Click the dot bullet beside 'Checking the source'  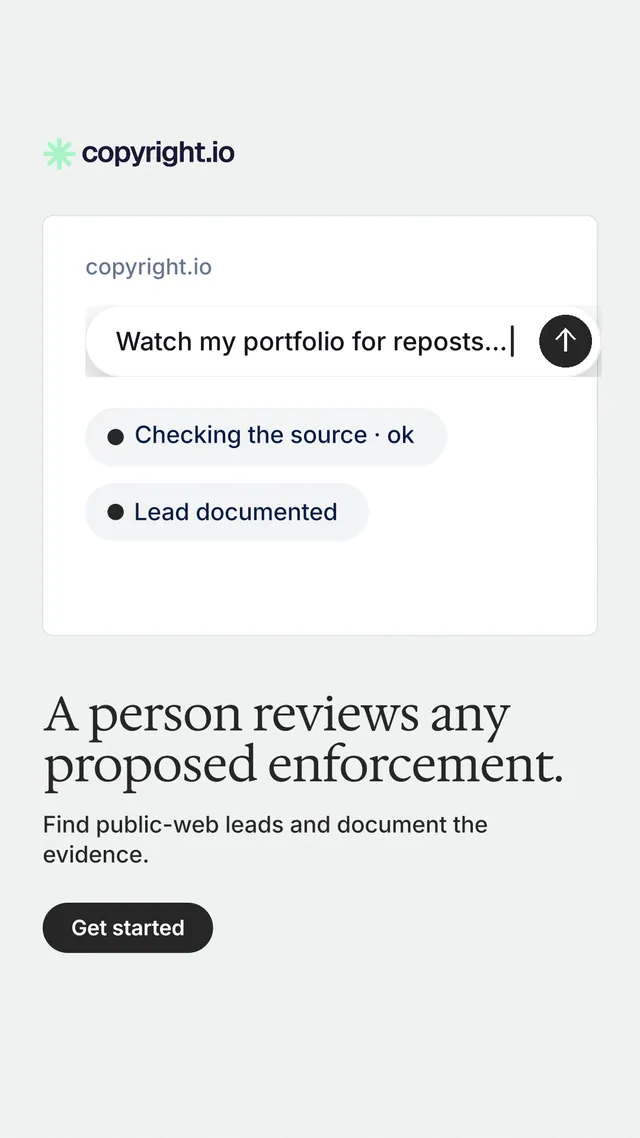click(115, 436)
